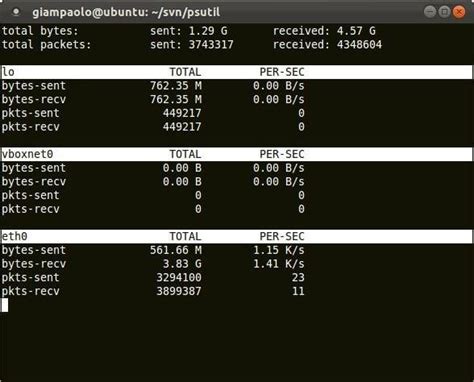Select the 'total packets:' label
474x382 pixels.
[46, 45]
